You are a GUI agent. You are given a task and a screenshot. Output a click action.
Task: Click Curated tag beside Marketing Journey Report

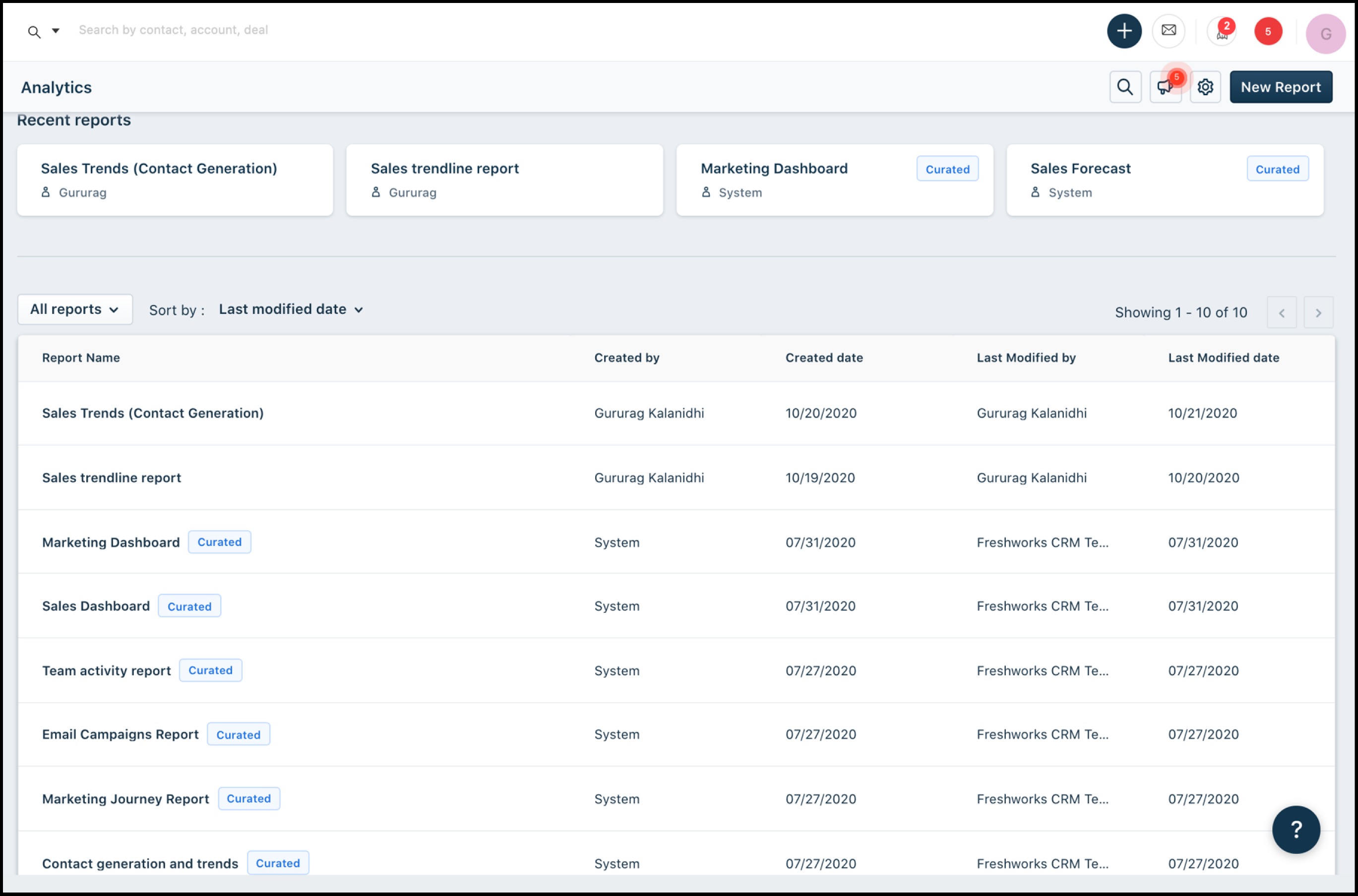248,799
